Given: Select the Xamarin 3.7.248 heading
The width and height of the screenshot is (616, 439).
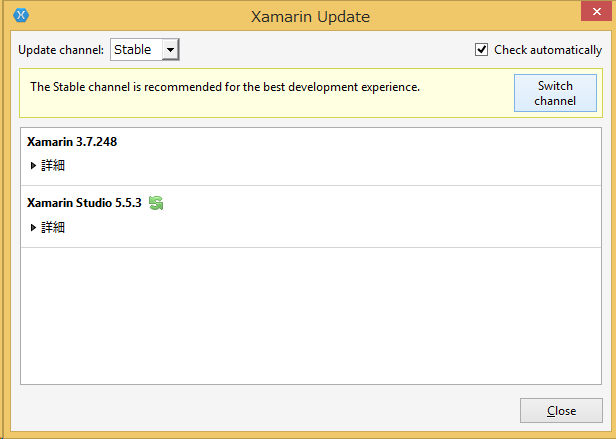Looking at the screenshot, I should pyautogui.click(x=72, y=142).
